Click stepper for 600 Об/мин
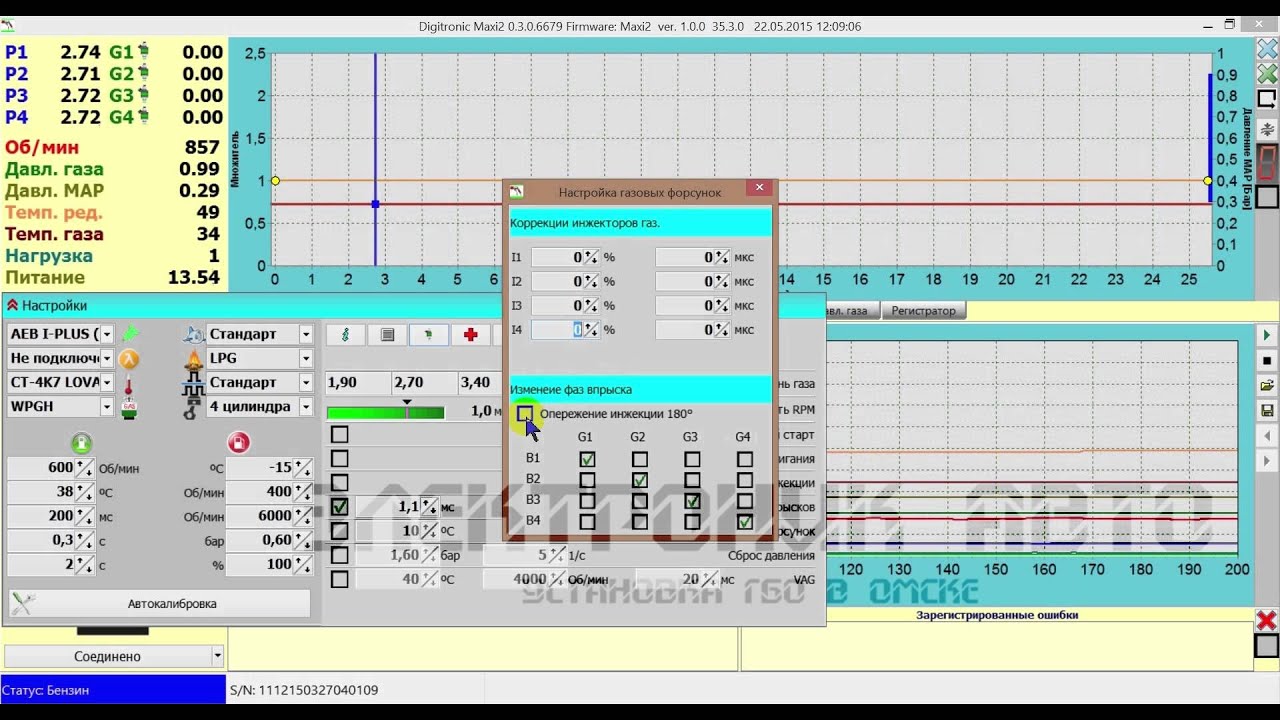Screen dimensions: 1280x720 click(x=84, y=467)
